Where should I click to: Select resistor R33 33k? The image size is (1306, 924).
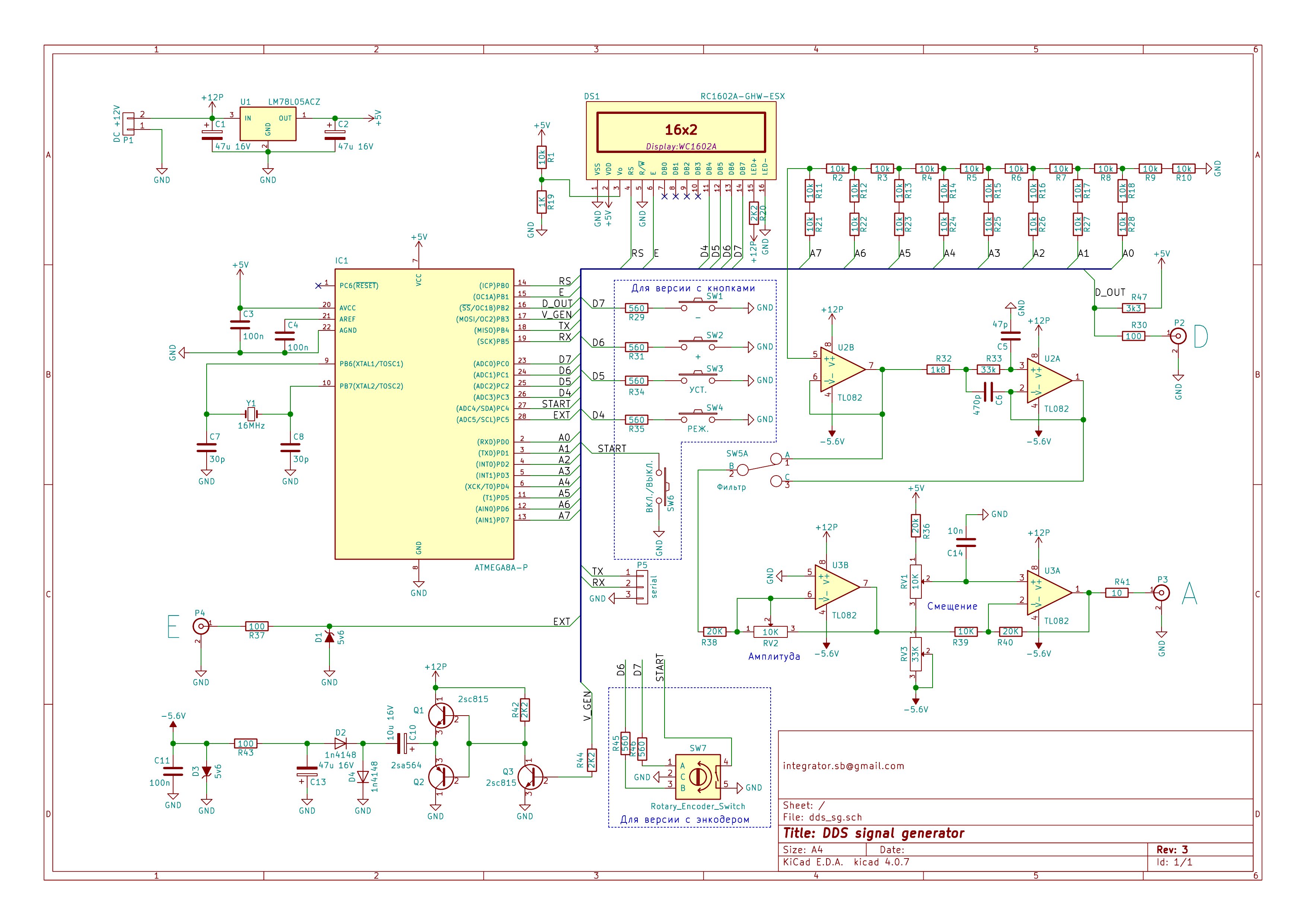coord(988,369)
